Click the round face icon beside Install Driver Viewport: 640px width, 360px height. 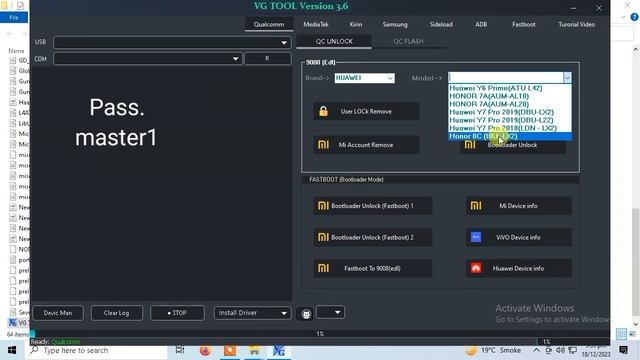tap(306, 314)
